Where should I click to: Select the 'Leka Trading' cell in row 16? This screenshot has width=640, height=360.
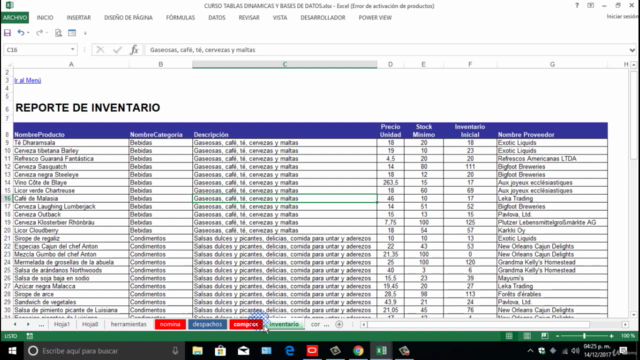pyautogui.click(x=552, y=198)
